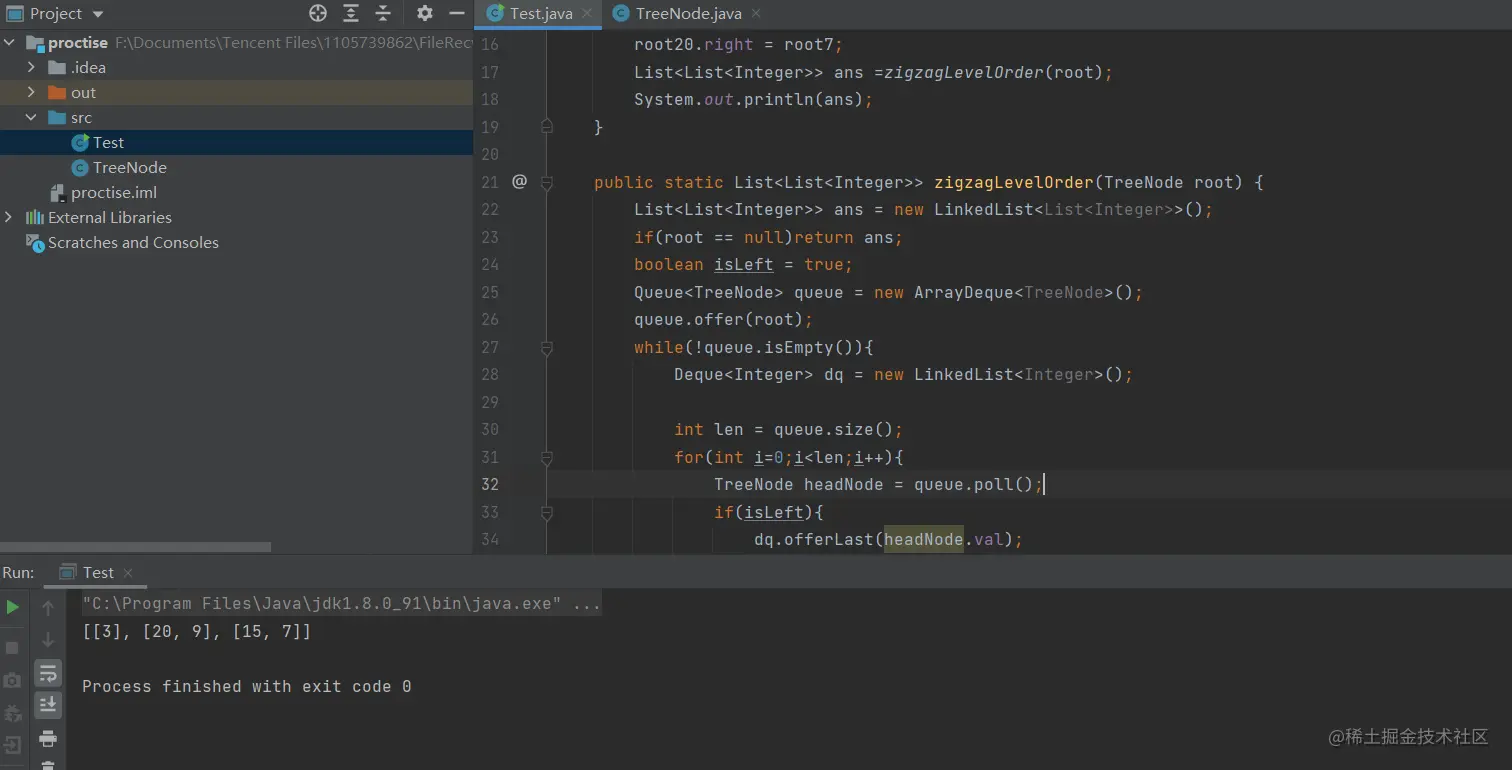
Task: Click the Collapse All icon in Project toolbar
Action: point(383,13)
